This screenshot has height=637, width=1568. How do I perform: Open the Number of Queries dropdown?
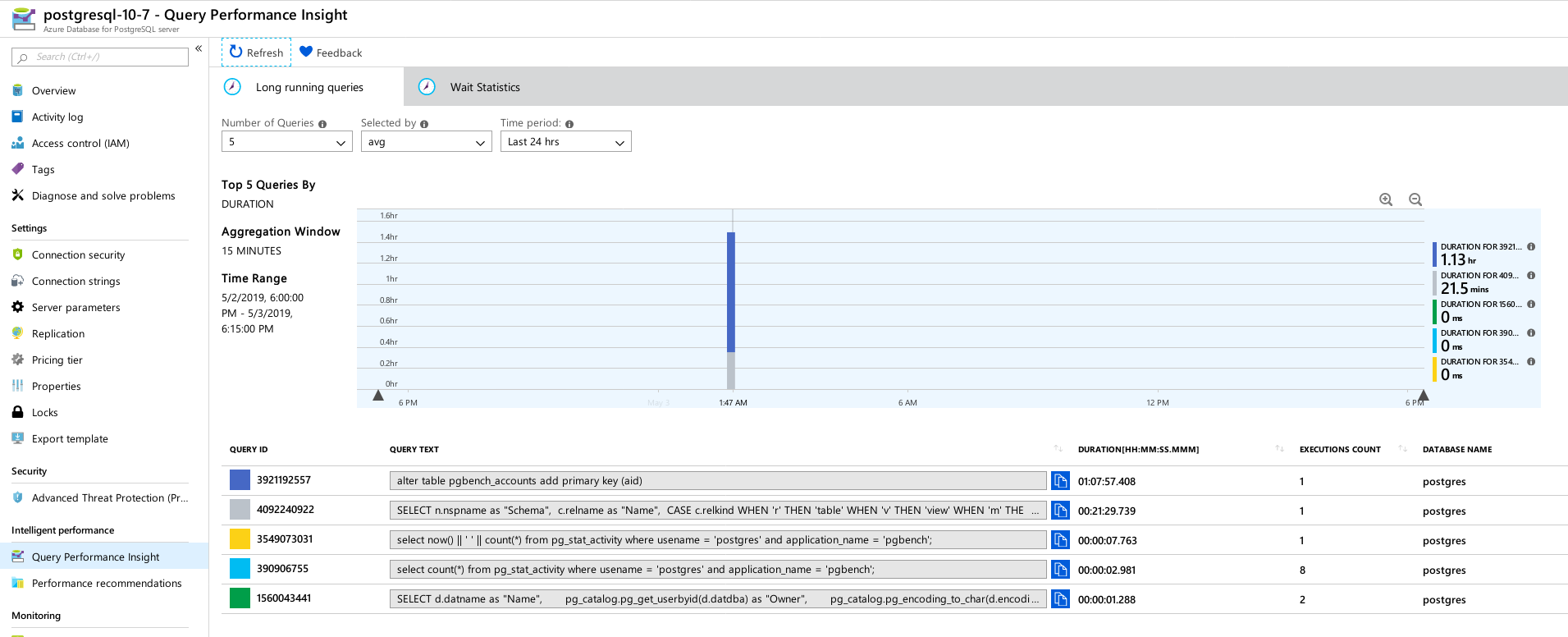286,142
